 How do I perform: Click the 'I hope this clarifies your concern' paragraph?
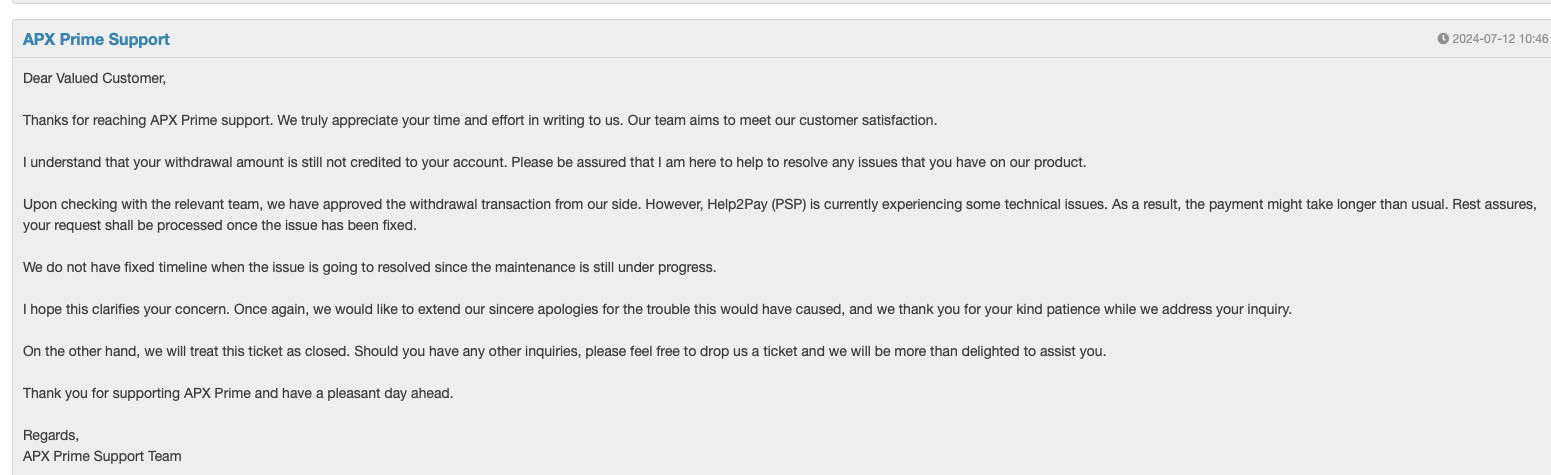[x=657, y=309]
